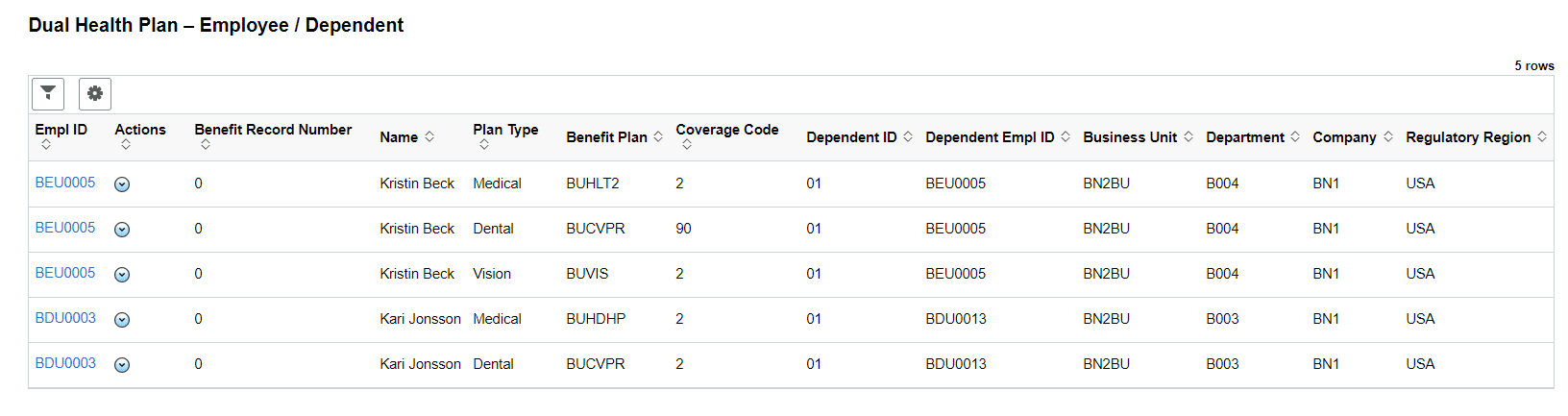The height and width of the screenshot is (416, 1568).
Task: Sort by Business Unit arrows
Action: [1188, 137]
